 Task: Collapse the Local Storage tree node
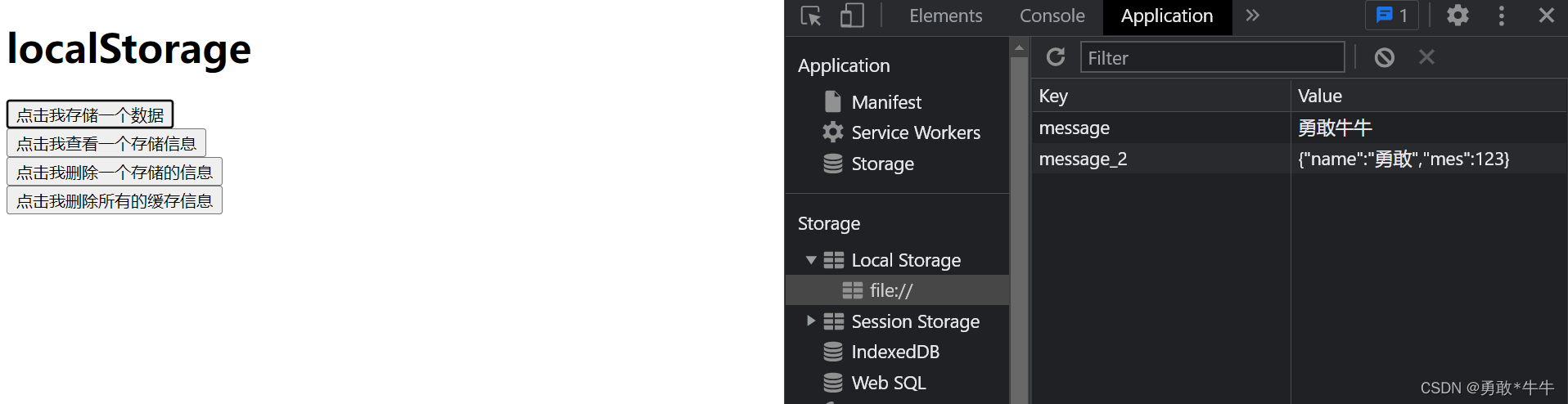click(811, 260)
